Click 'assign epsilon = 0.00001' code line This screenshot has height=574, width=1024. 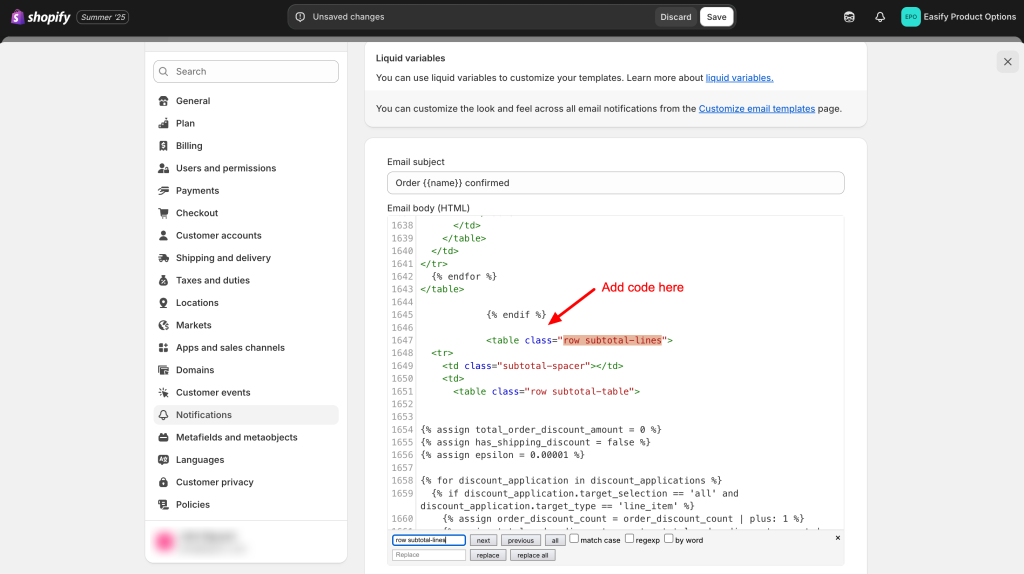tap(503, 455)
